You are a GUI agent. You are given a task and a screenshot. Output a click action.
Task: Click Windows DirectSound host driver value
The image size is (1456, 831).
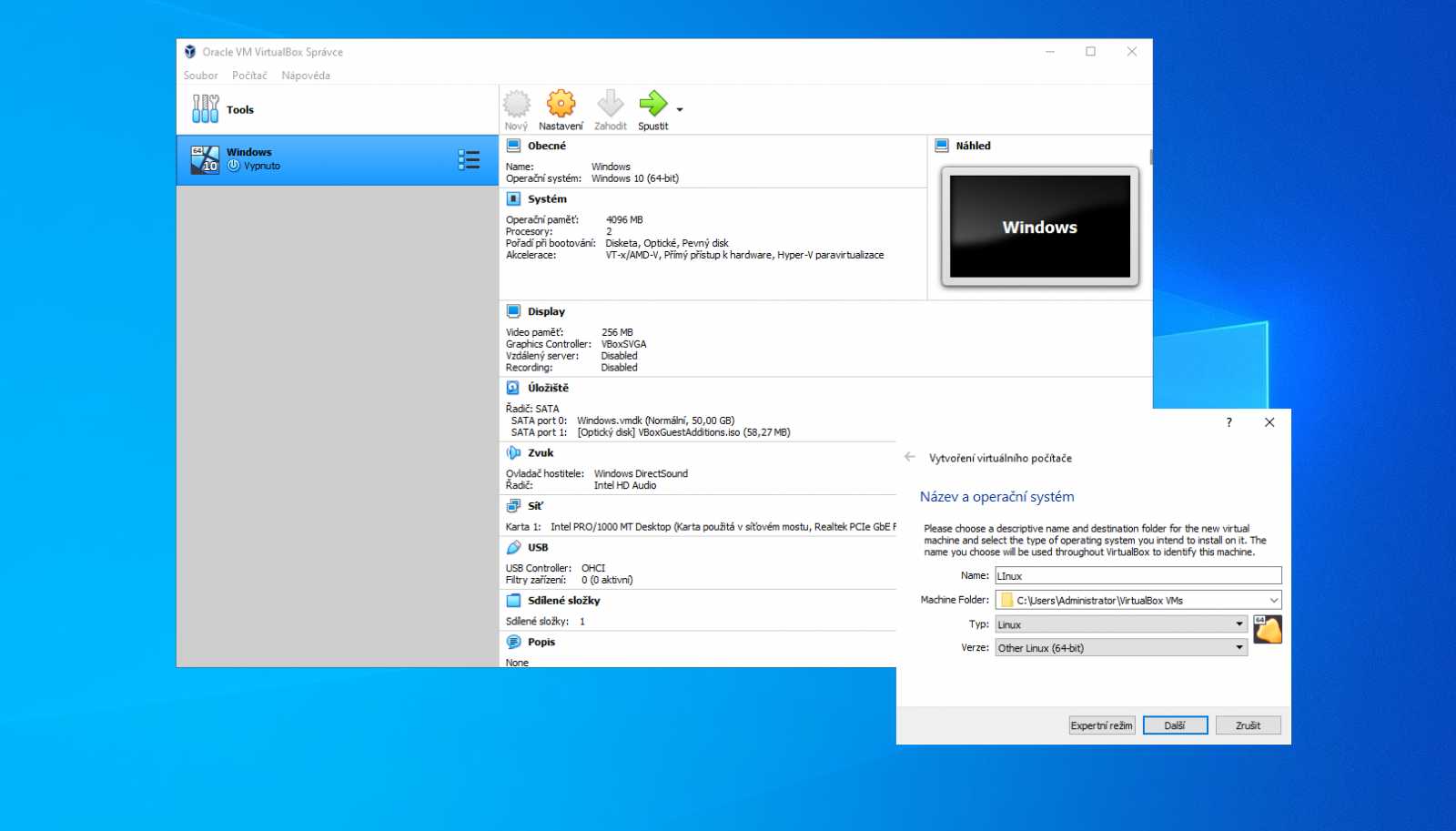click(x=641, y=473)
